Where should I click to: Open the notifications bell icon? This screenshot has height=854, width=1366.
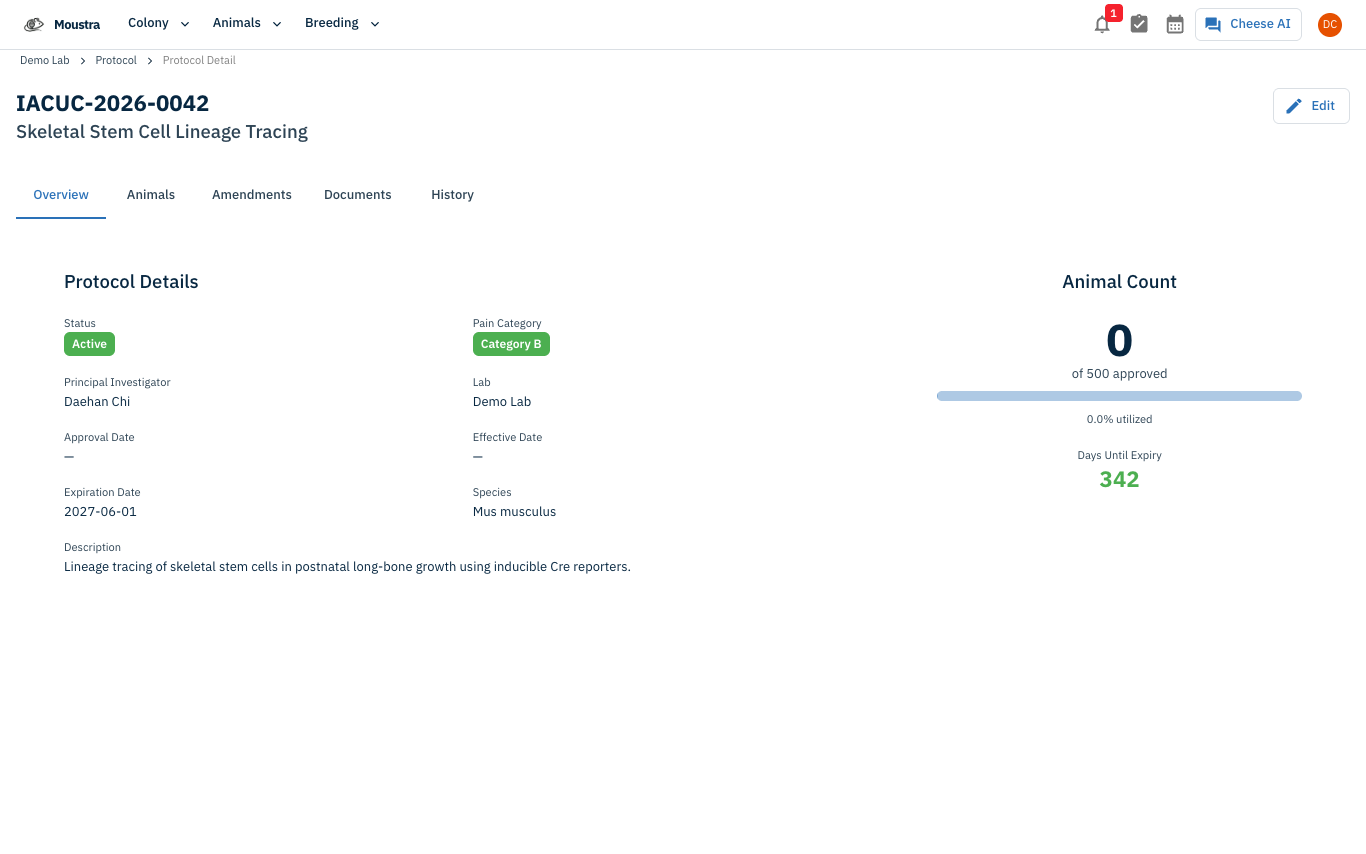click(x=1102, y=25)
